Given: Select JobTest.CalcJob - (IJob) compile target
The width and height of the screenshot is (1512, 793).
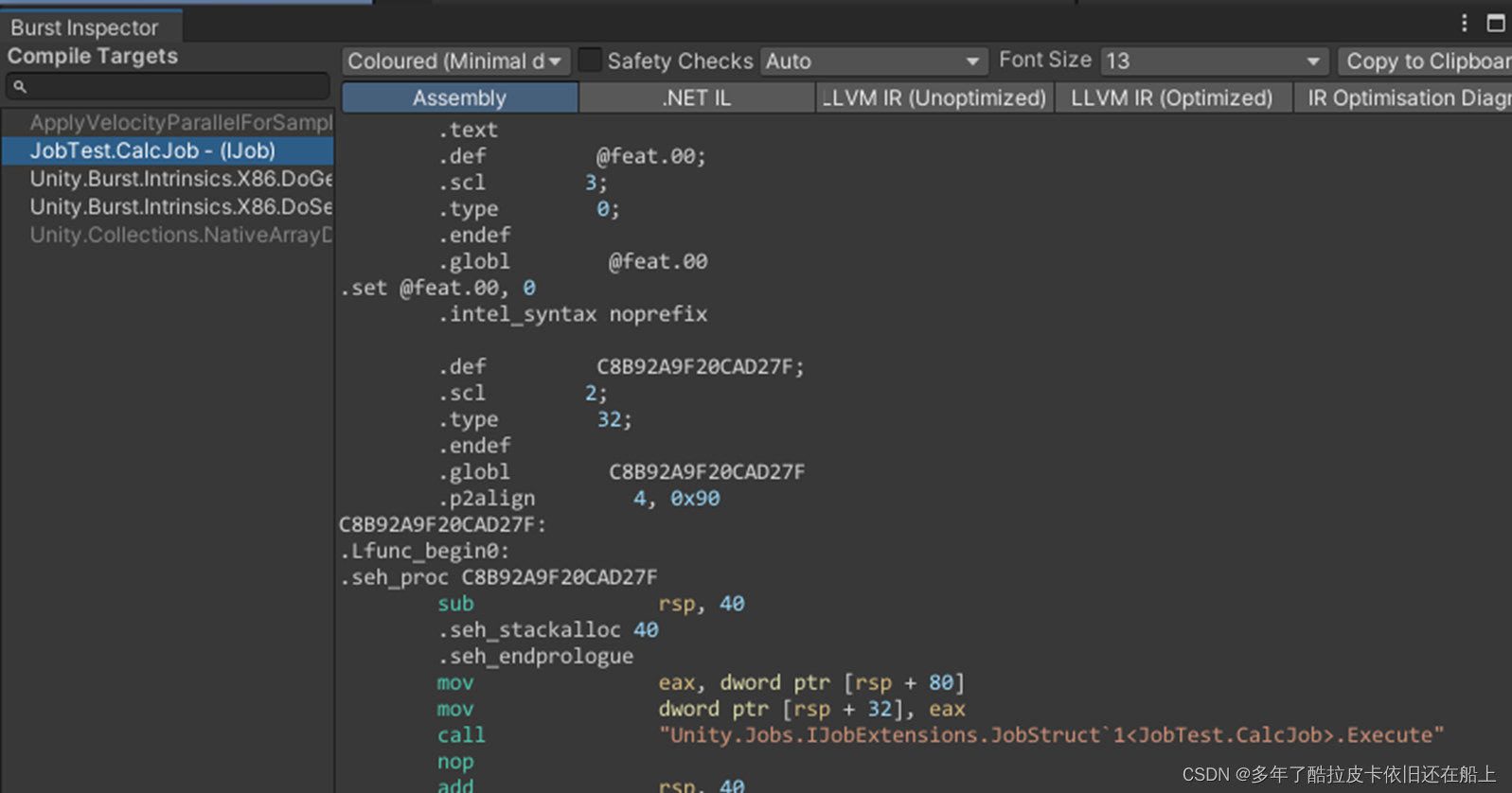Looking at the screenshot, I should pos(168,150).
